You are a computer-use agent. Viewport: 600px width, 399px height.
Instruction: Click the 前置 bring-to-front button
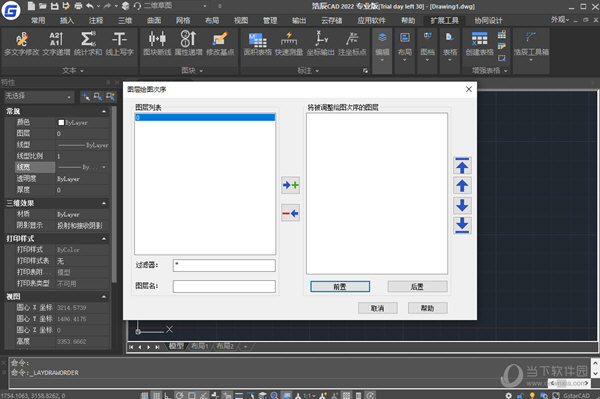(x=340, y=287)
